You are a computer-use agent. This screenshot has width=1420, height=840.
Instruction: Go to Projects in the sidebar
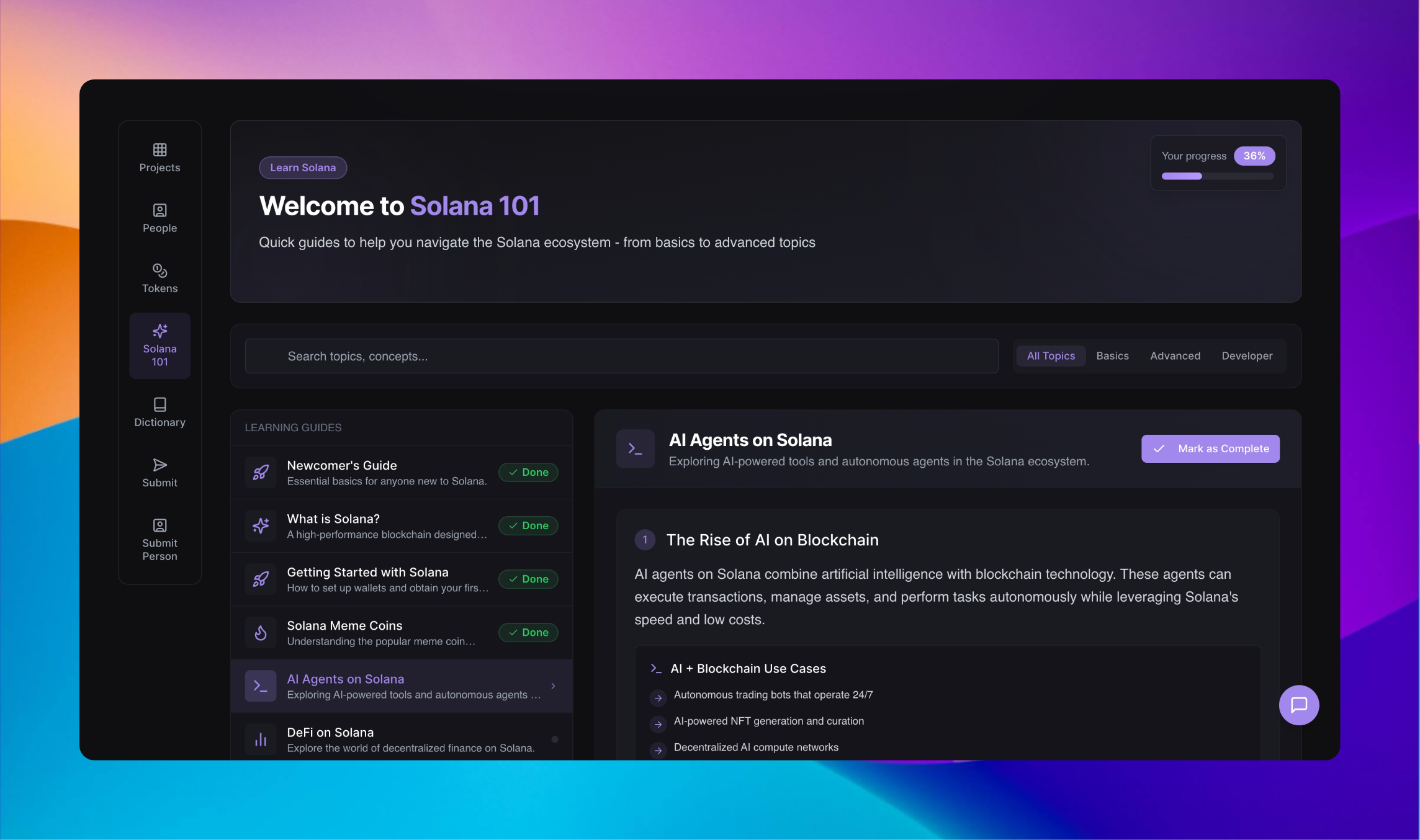[160, 158]
